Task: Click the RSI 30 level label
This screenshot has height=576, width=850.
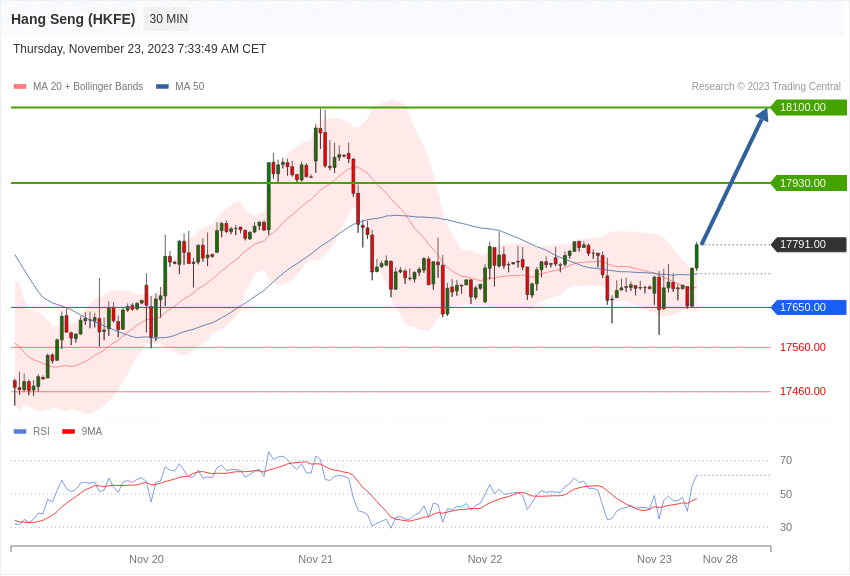Action: click(x=786, y=527)
